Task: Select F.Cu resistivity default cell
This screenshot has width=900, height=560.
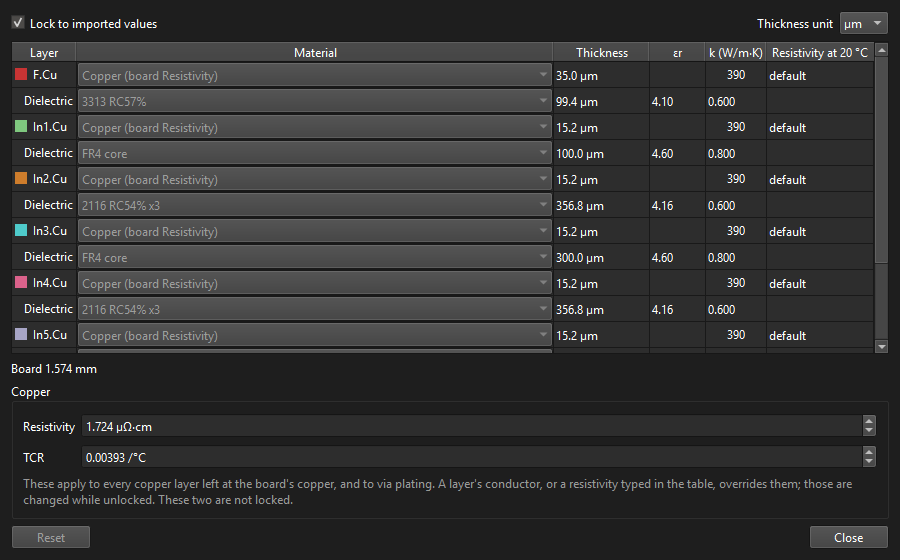Action: click(x=820, y=75)
